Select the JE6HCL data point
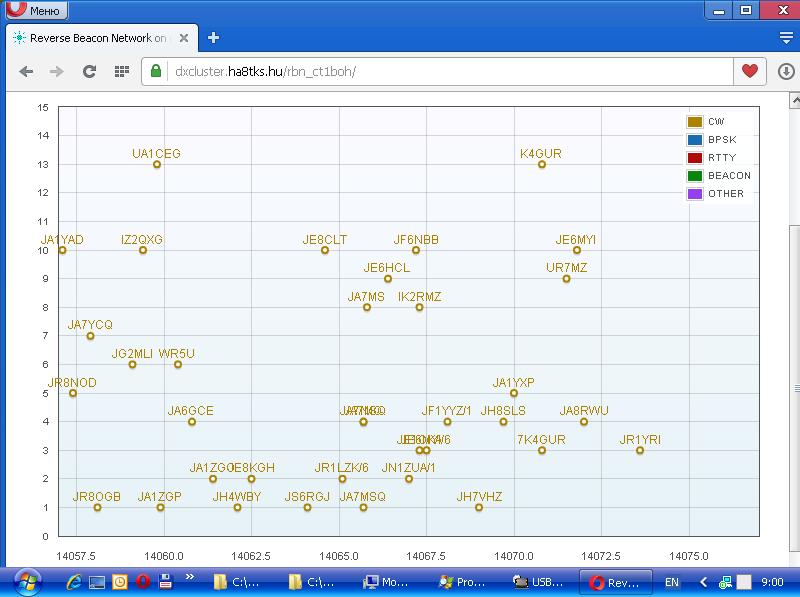This screenshot has width=800, height=597. coord(388,279)
